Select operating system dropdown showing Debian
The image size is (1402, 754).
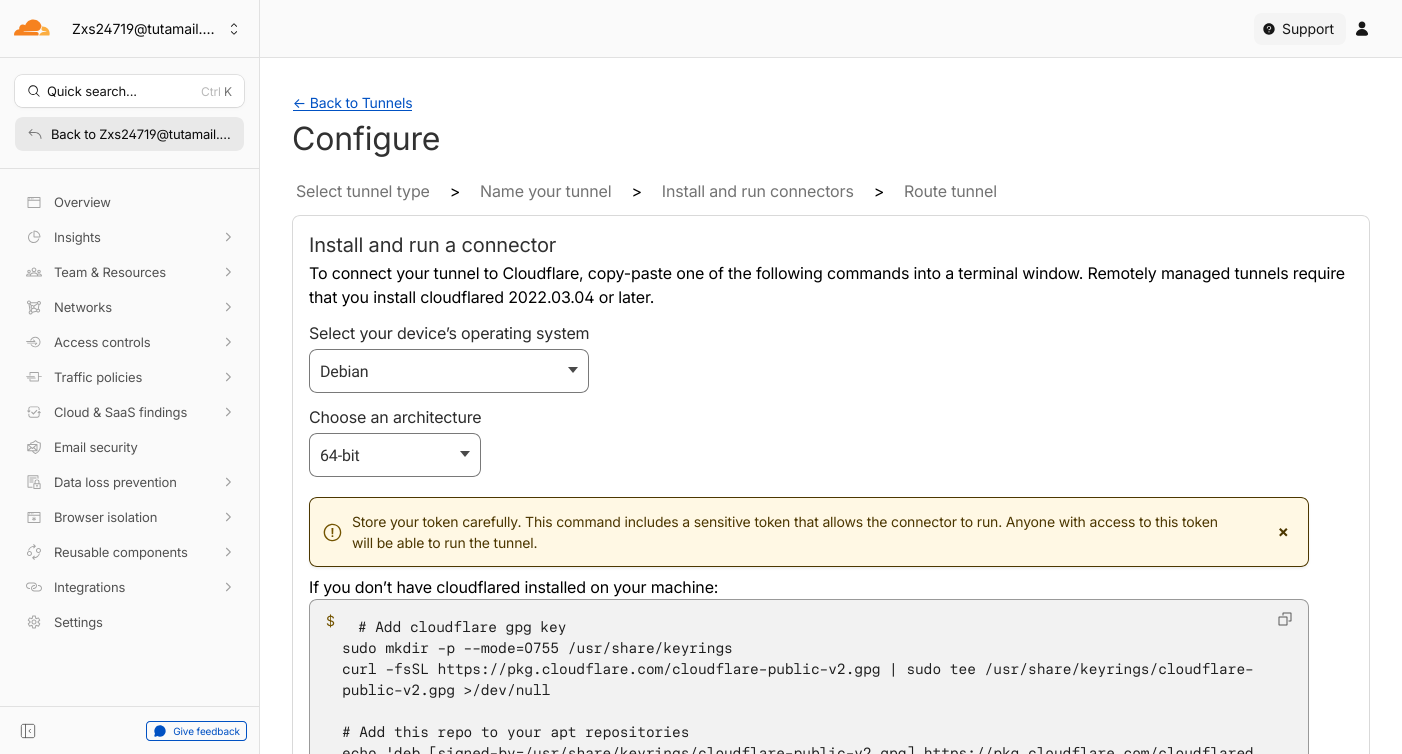449,371
